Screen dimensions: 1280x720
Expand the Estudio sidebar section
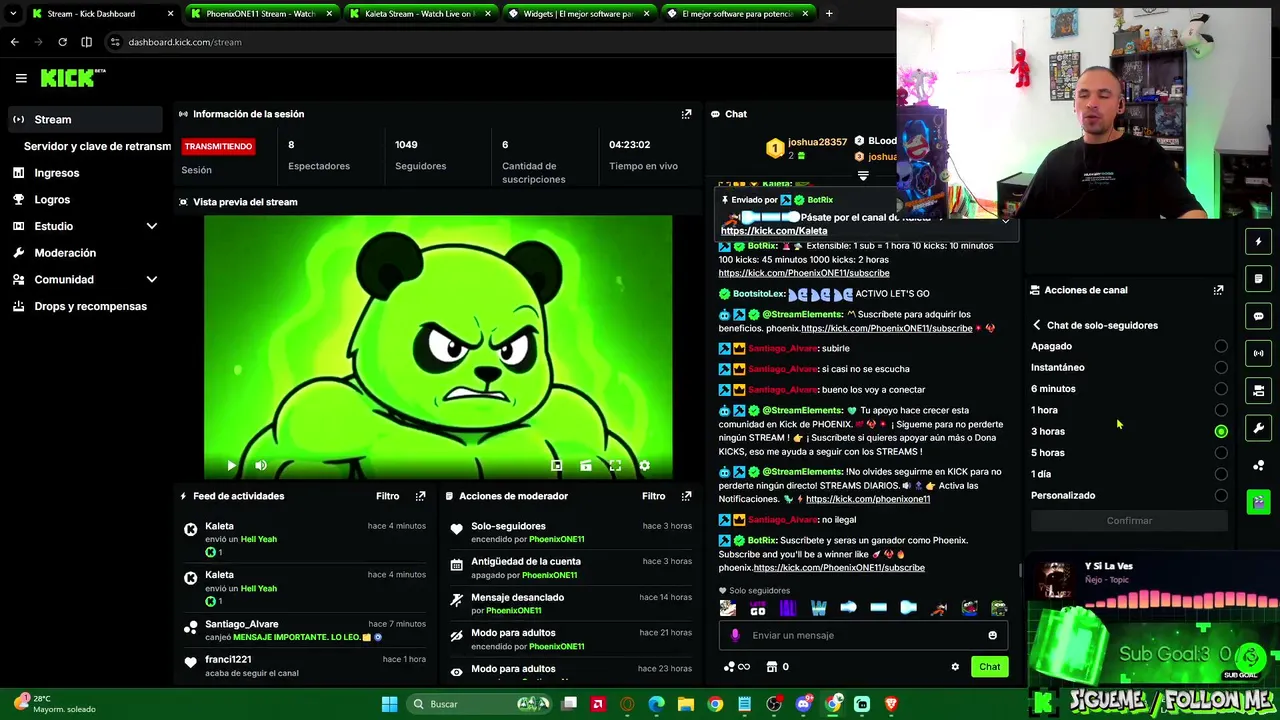click(x=152, y=226)
